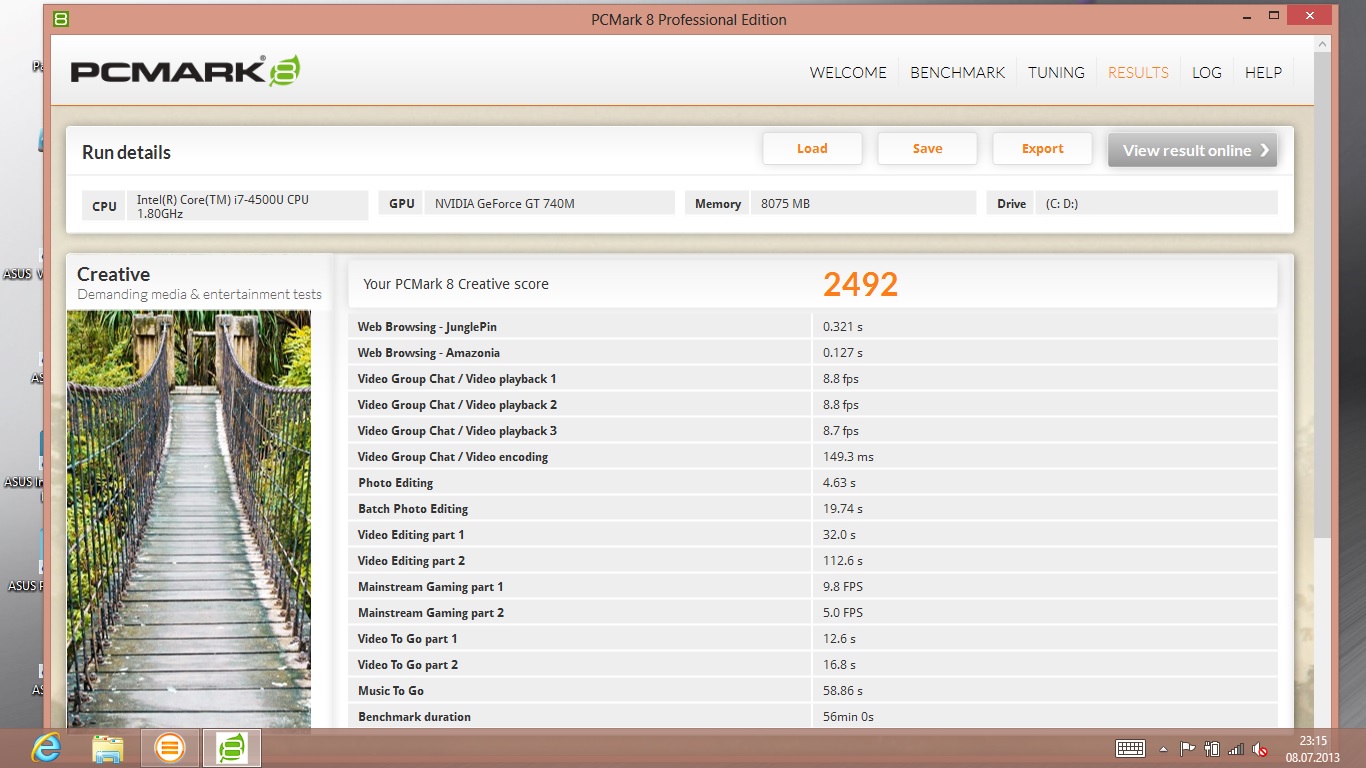
Task: Select Video Group Chat / Video playback 2
Action: (x=812, y=405)
